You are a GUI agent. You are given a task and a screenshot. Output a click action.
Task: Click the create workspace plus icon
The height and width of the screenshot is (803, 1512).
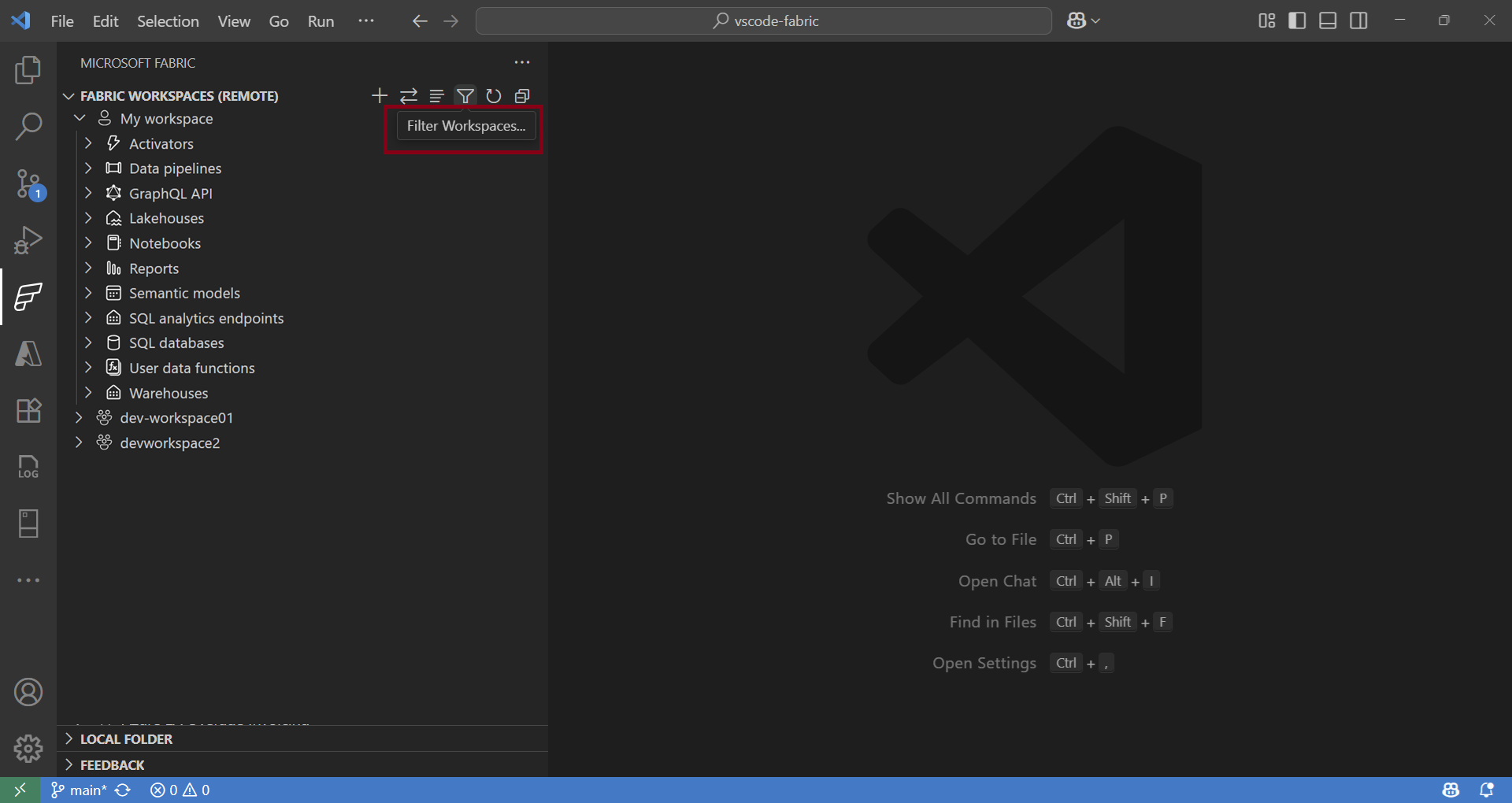point(380,96)
